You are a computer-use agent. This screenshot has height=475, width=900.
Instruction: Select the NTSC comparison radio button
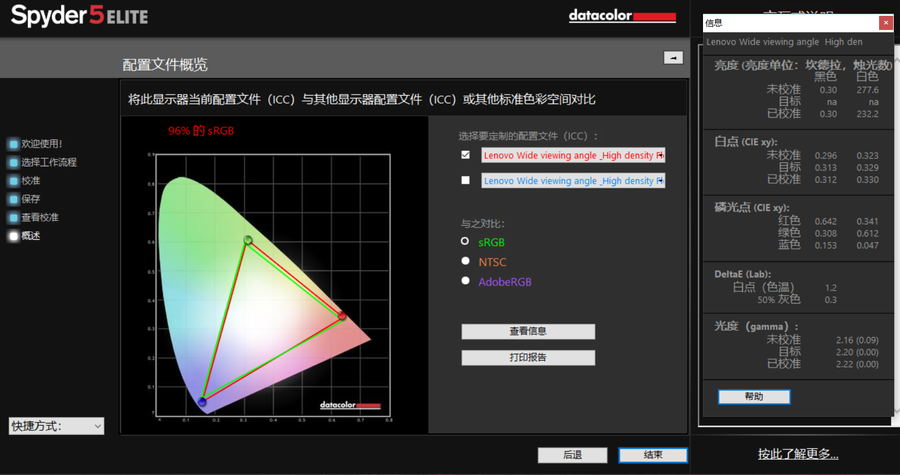pos(465,261)
